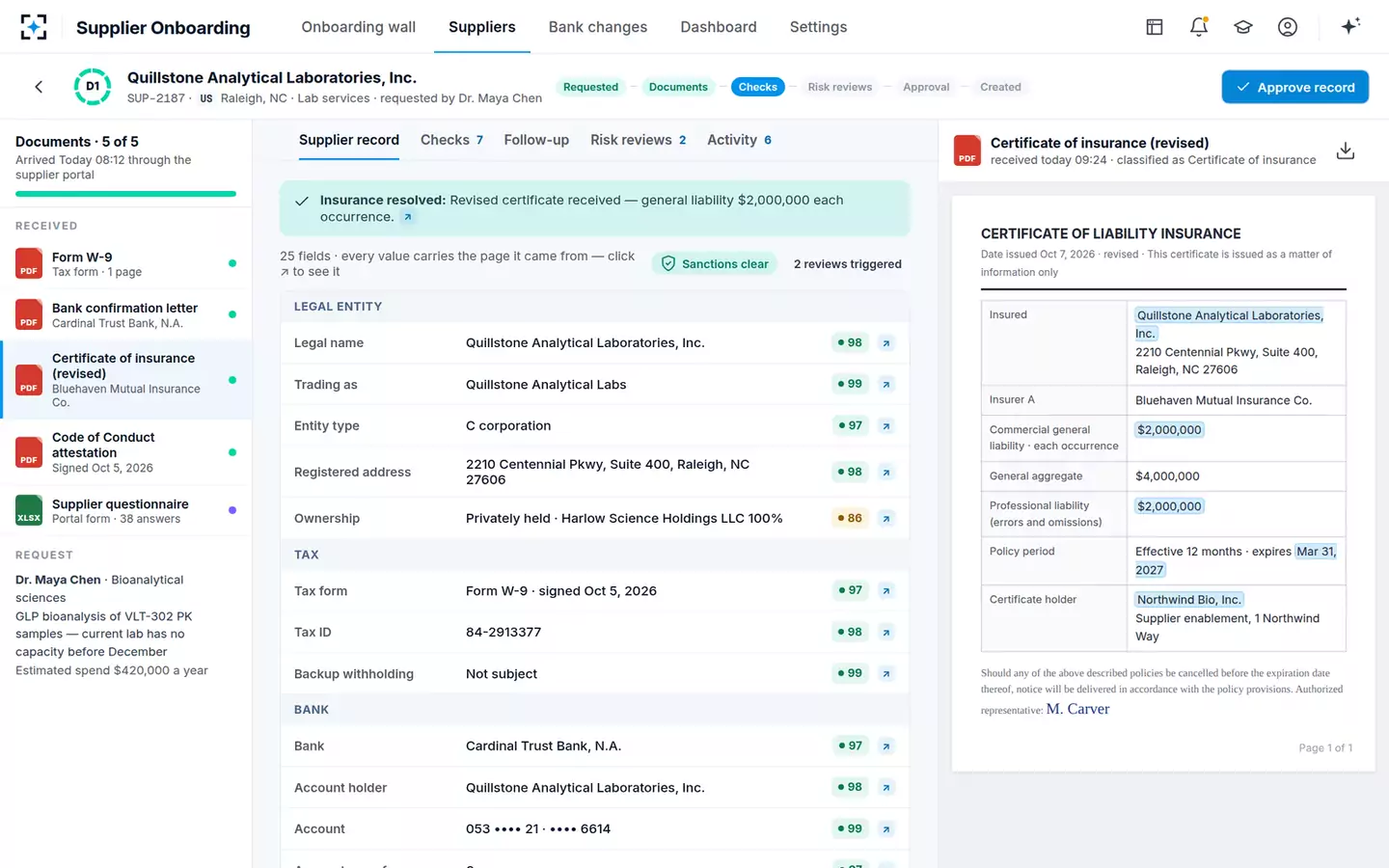Open source arrow for Legal name row
1389x868 pixels.
[x=886, y=343]
